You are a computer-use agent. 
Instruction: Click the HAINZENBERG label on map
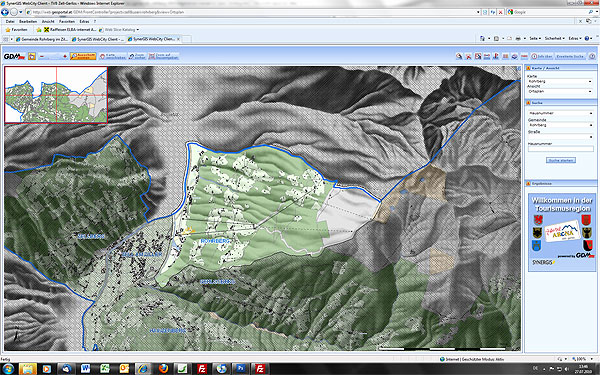[168, 330]
